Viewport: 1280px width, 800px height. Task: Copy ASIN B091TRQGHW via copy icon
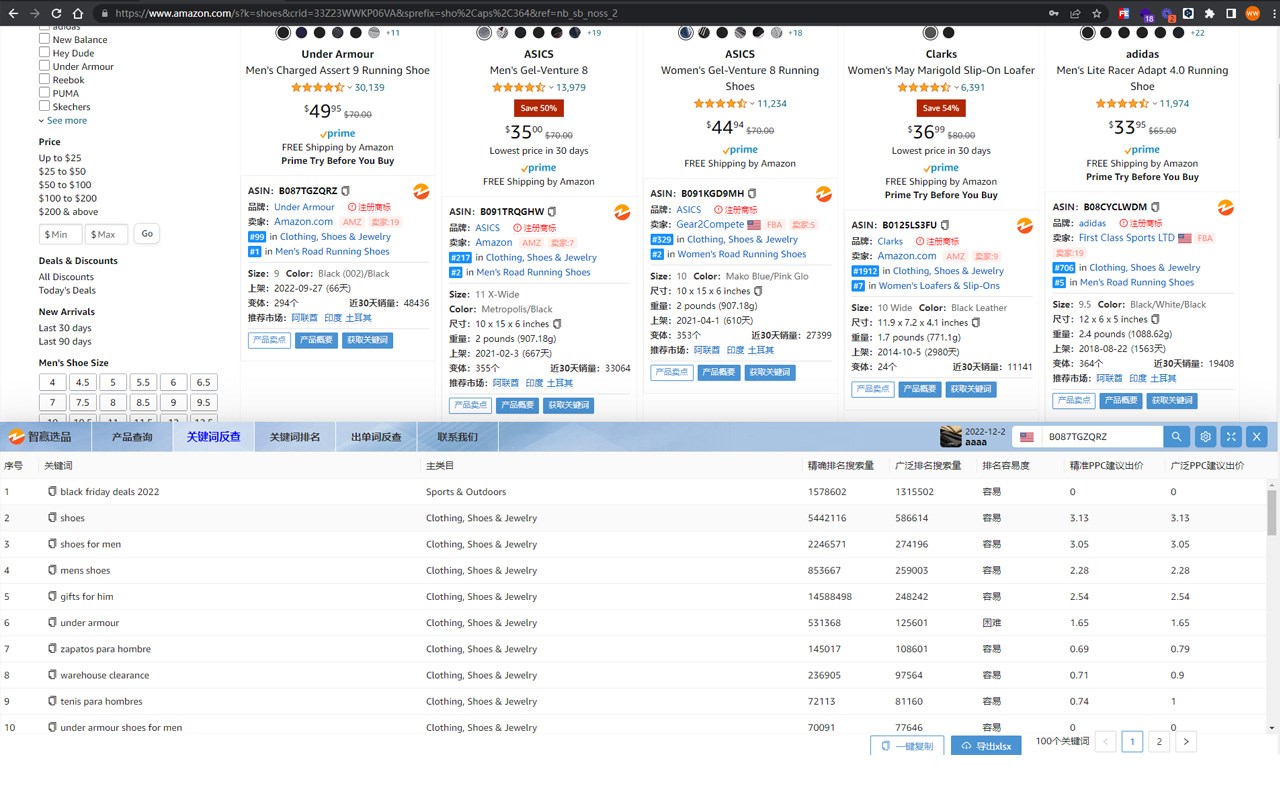point(551,212)
